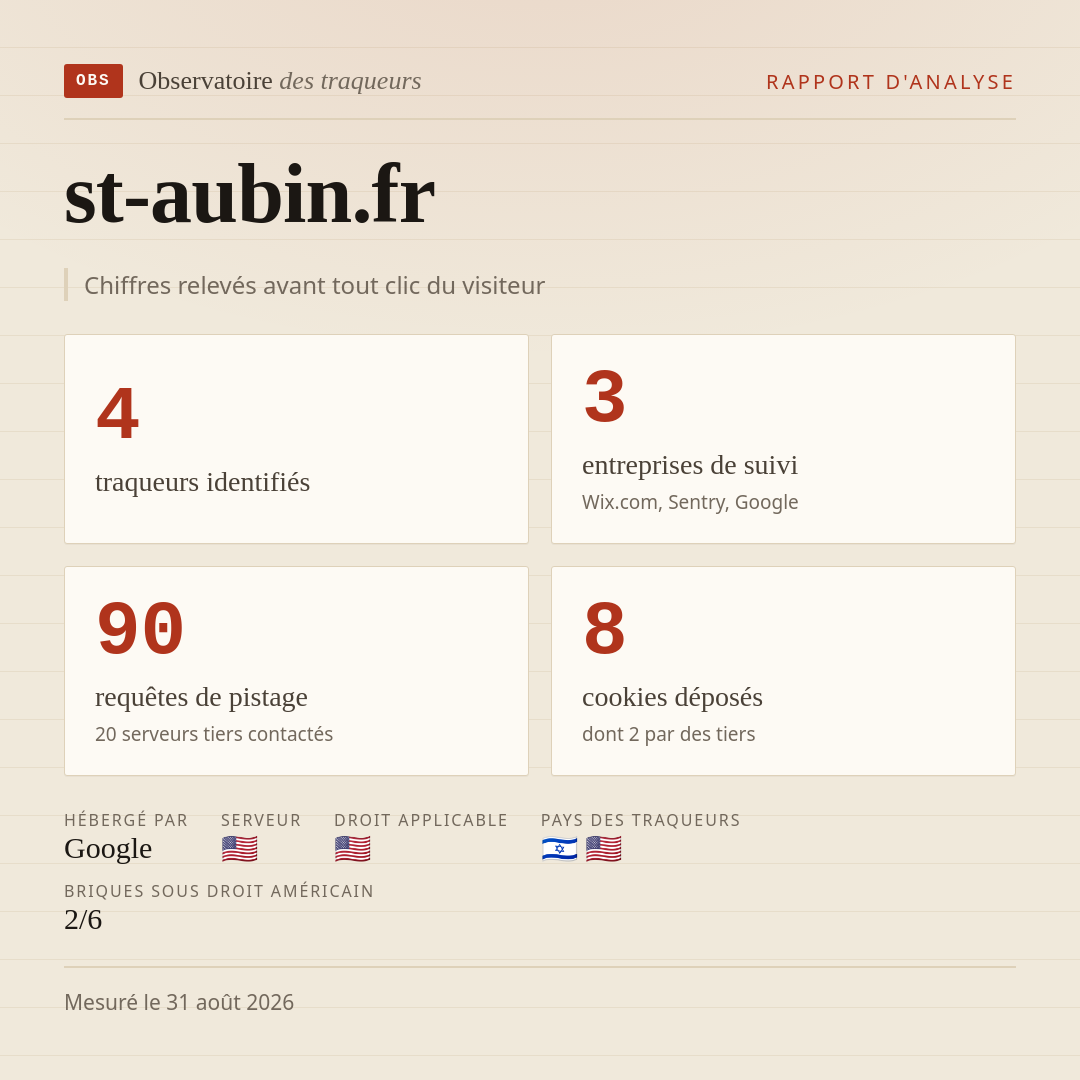Click 20 serveurs tiers contactés text
The width and height of the screenshot is (1080, 1080).
(x=214, y=734)
